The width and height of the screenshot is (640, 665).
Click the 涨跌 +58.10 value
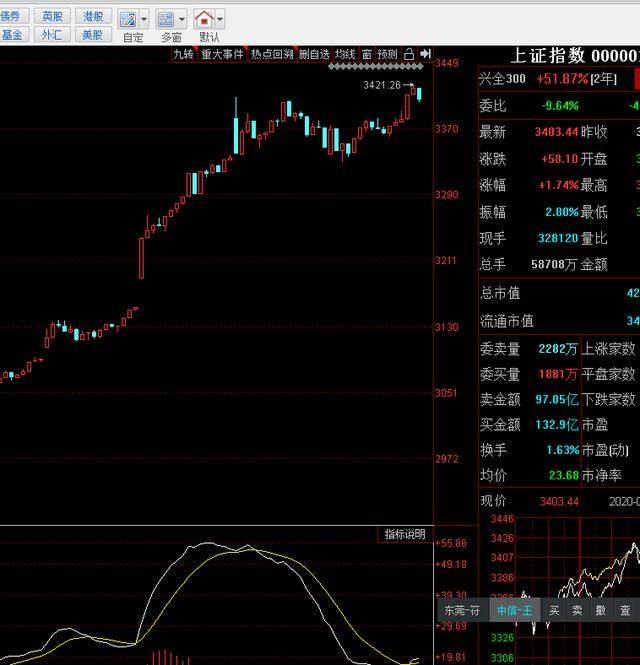coord(560,159)
